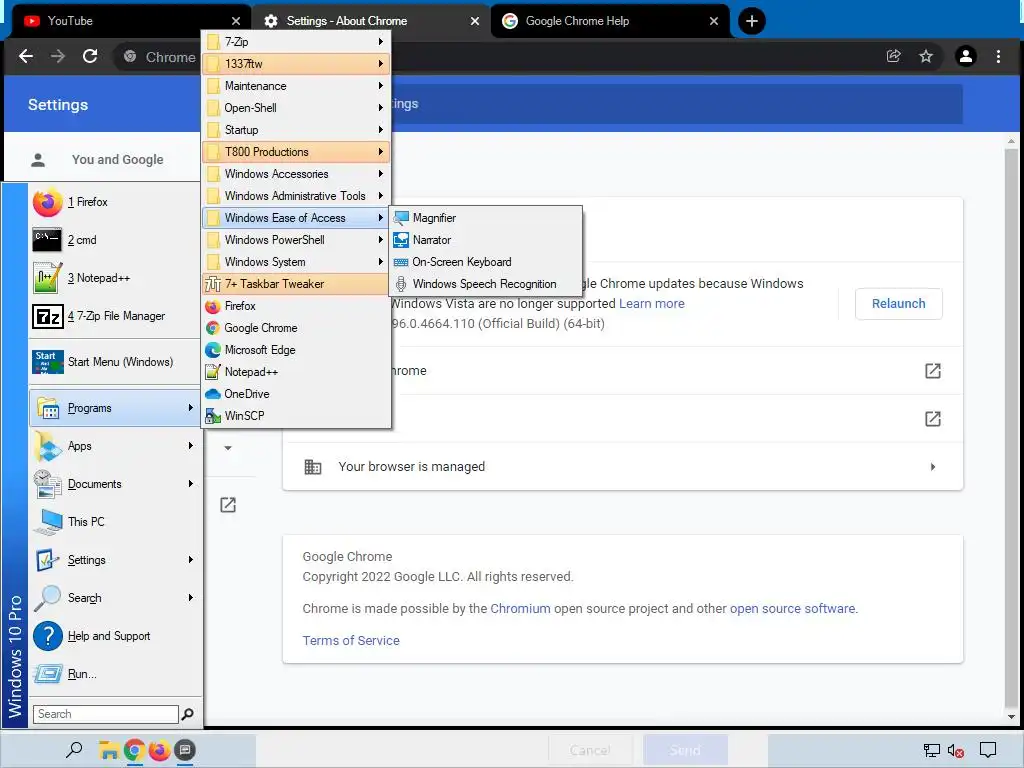The height and width of the screenshot is (768, 1024).
Task: Start Windows Speech Recognition
Action: pyautogui.click(x=486, y=284)
